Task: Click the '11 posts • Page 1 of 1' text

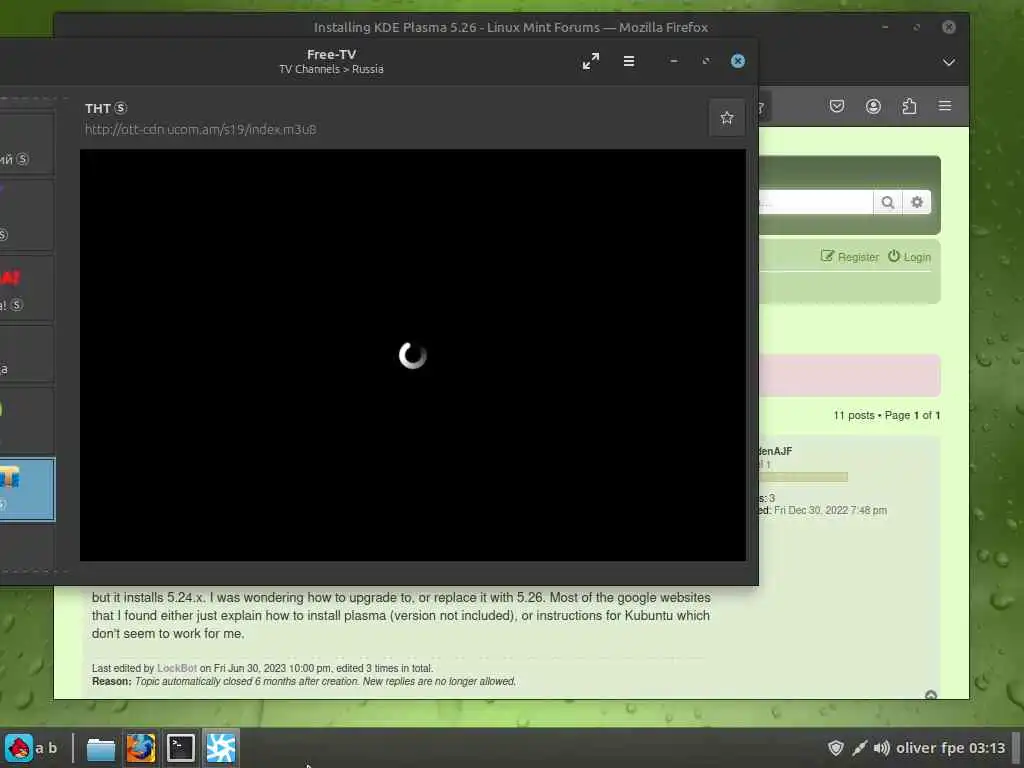Action: [x=887, y=415]
